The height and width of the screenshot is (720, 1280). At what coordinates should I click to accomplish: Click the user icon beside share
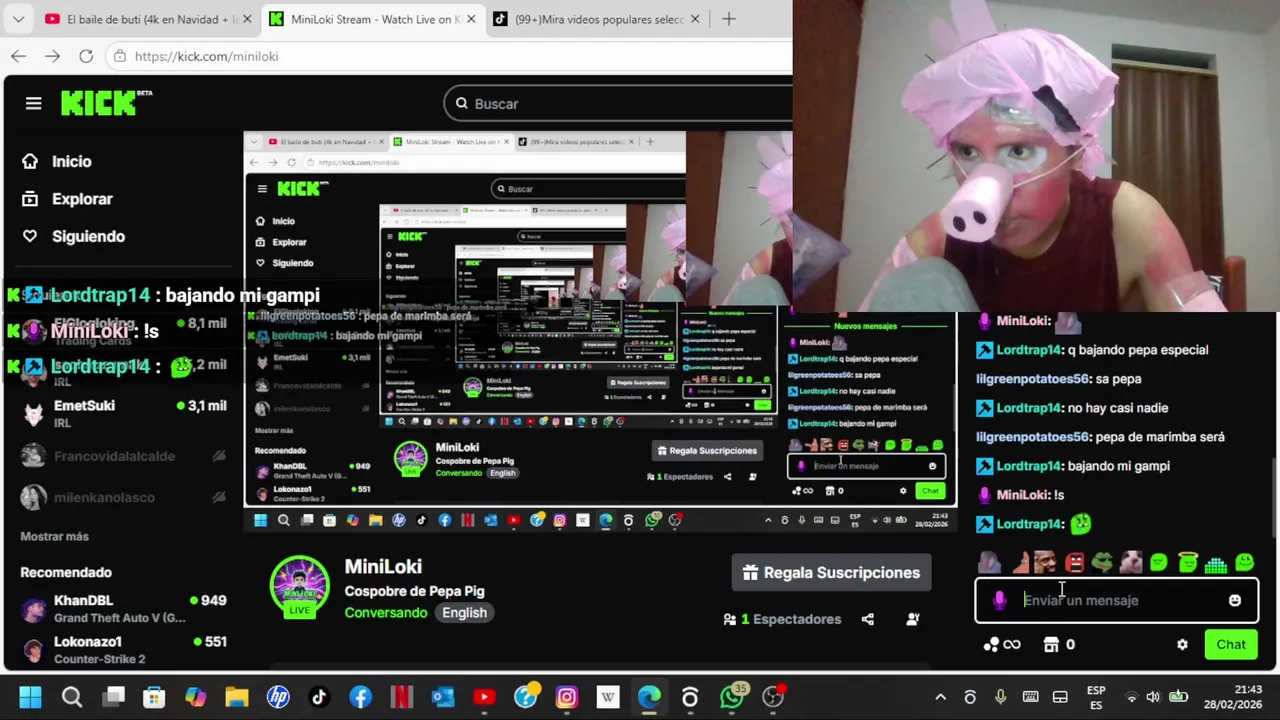(912, 619)
